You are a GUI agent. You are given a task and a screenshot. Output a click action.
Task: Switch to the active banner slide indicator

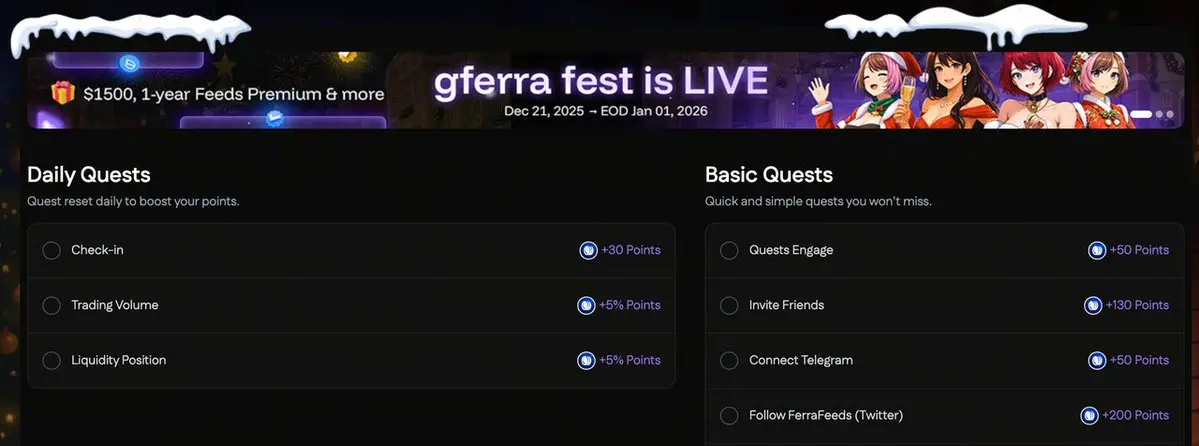[1141, 114]
